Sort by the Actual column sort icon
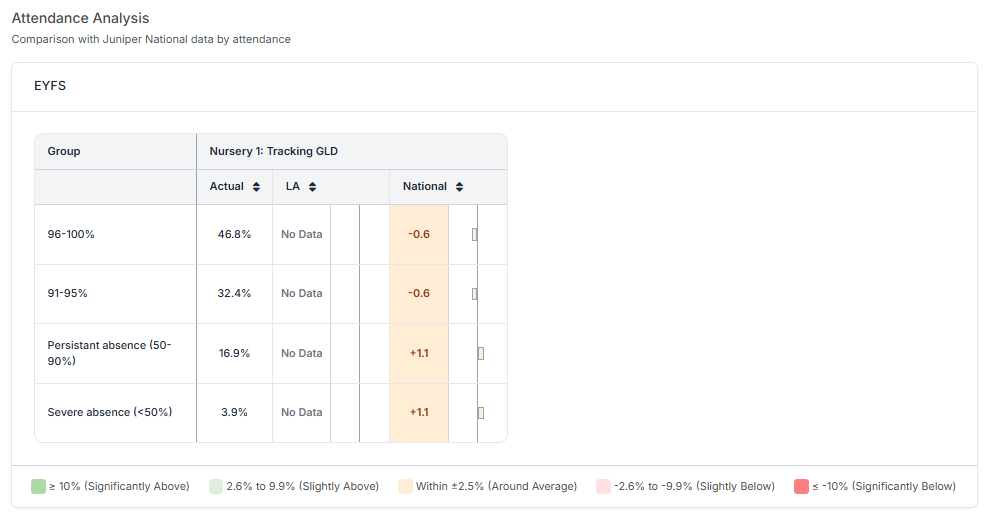989x518 pixels. [256, 187]
